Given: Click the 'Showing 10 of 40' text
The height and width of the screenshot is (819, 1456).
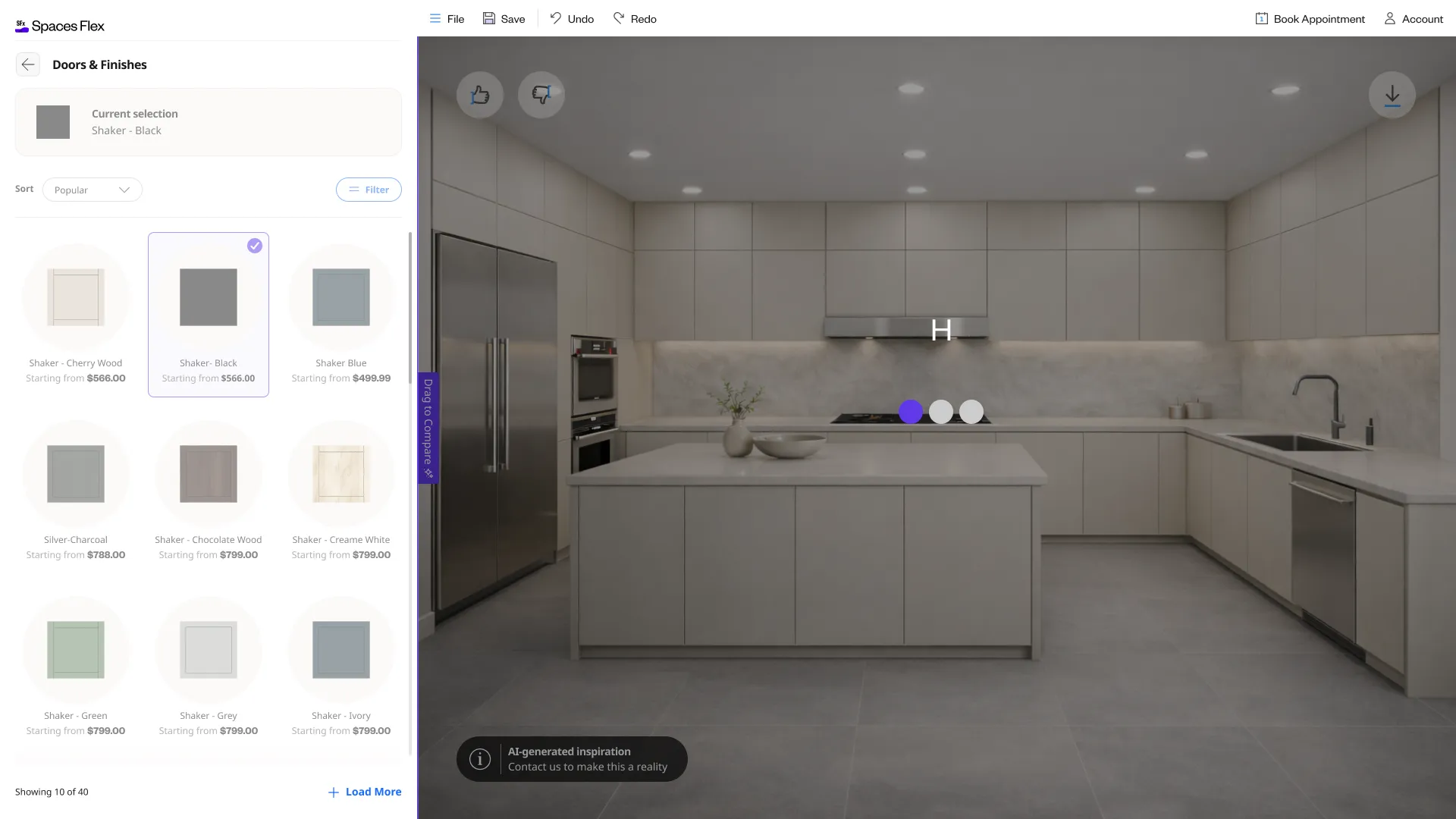Looking at the screenshot, I should pyautogui.click(x=52, y=792).
